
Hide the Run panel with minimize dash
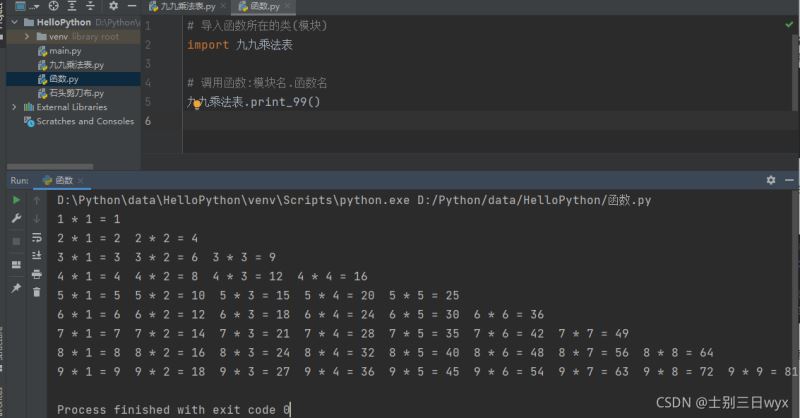[x=789, y=180]
